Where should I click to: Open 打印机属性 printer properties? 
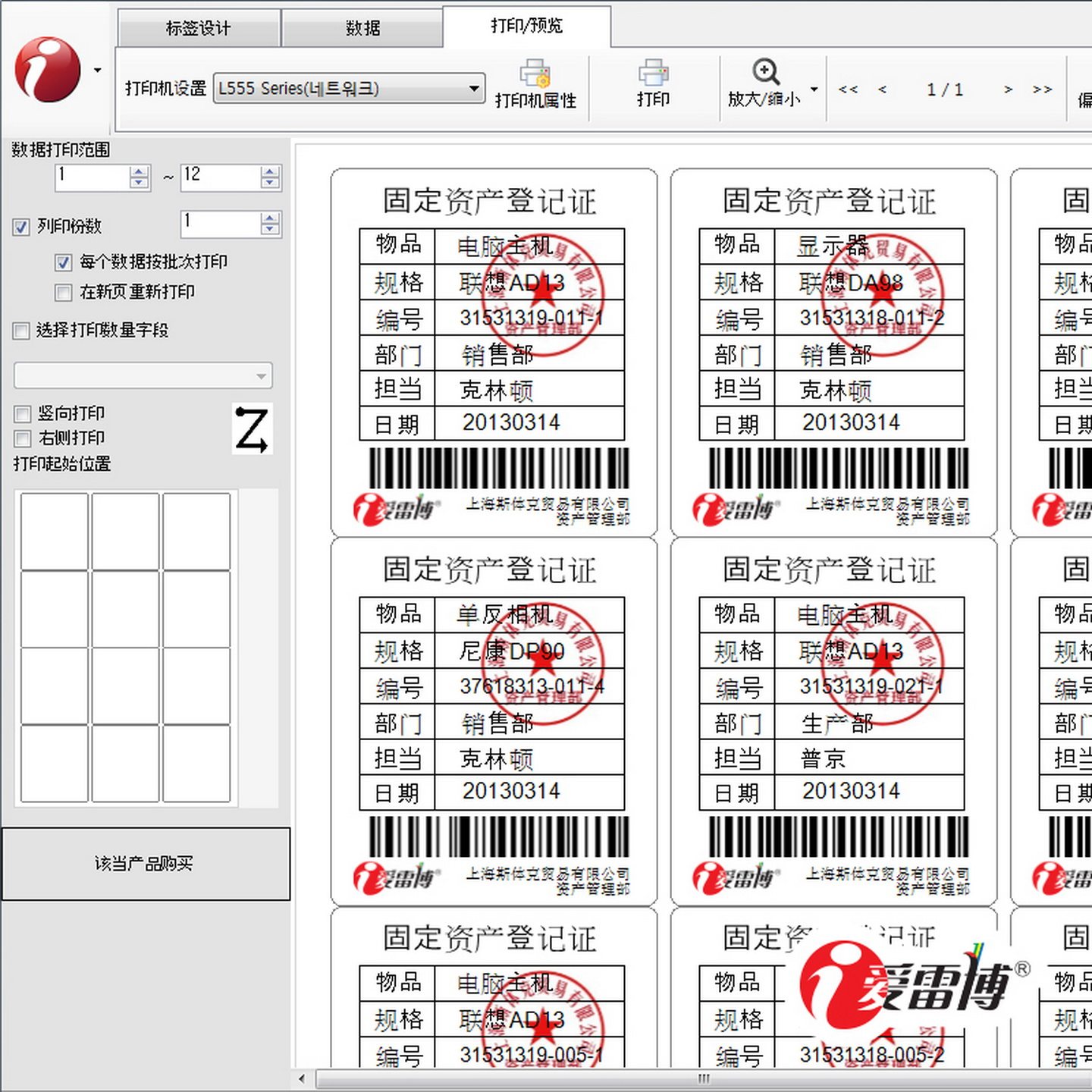pos(536,84)
